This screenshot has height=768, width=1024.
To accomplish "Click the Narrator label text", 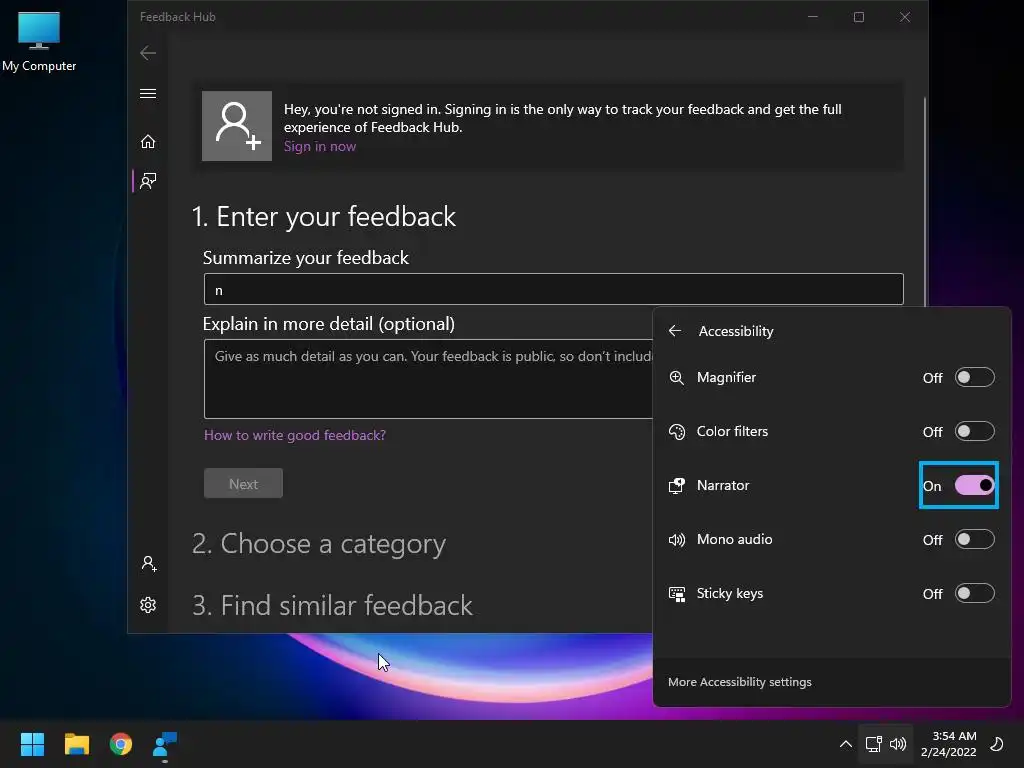I will [723, 485].
